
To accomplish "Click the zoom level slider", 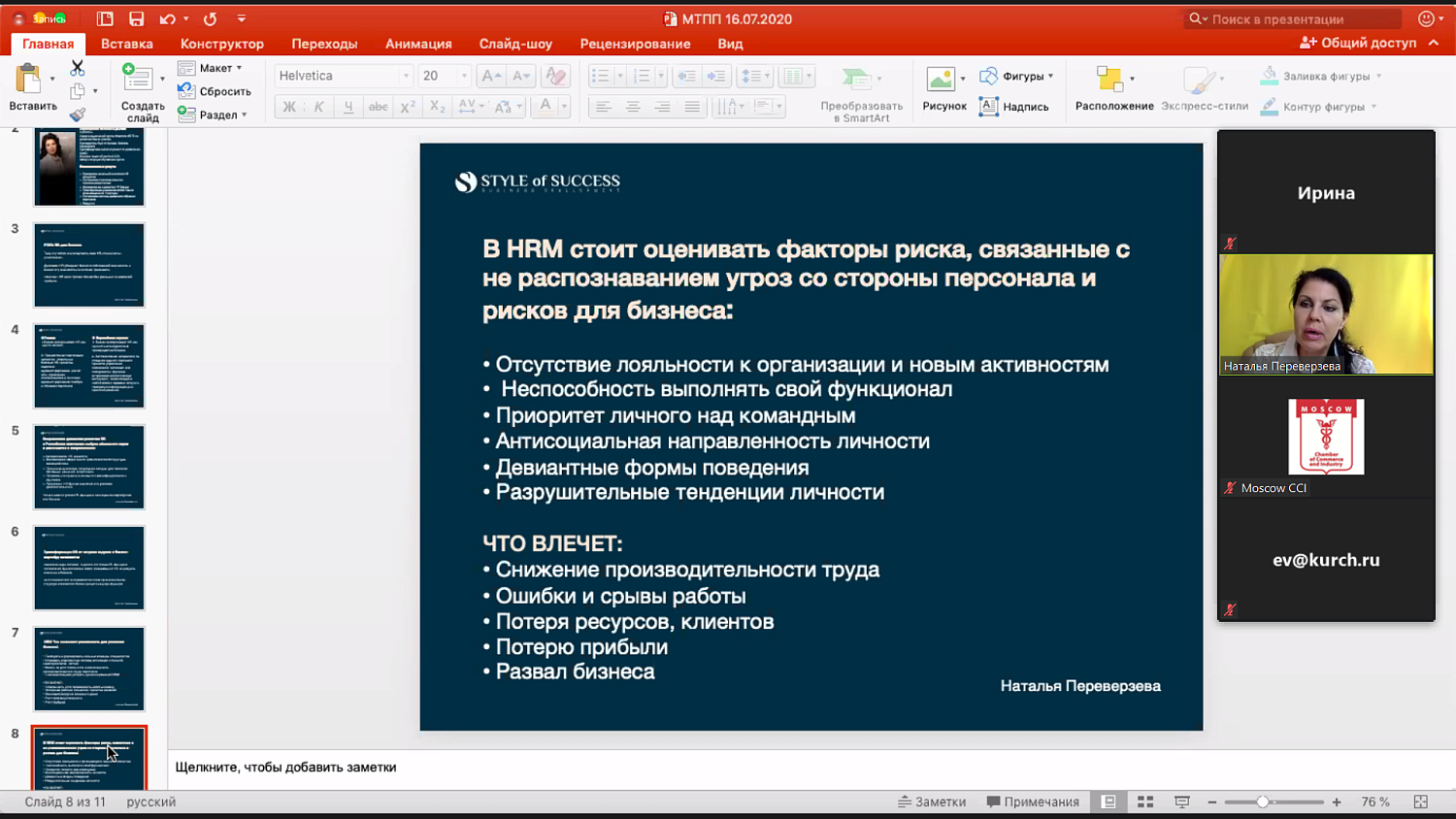I will pos(1274,802).
